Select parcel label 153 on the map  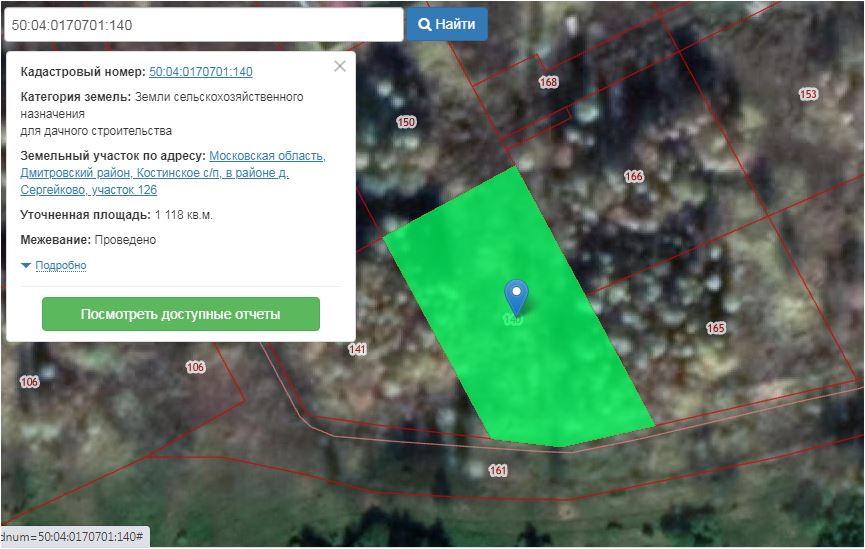[x=808, y=94]
